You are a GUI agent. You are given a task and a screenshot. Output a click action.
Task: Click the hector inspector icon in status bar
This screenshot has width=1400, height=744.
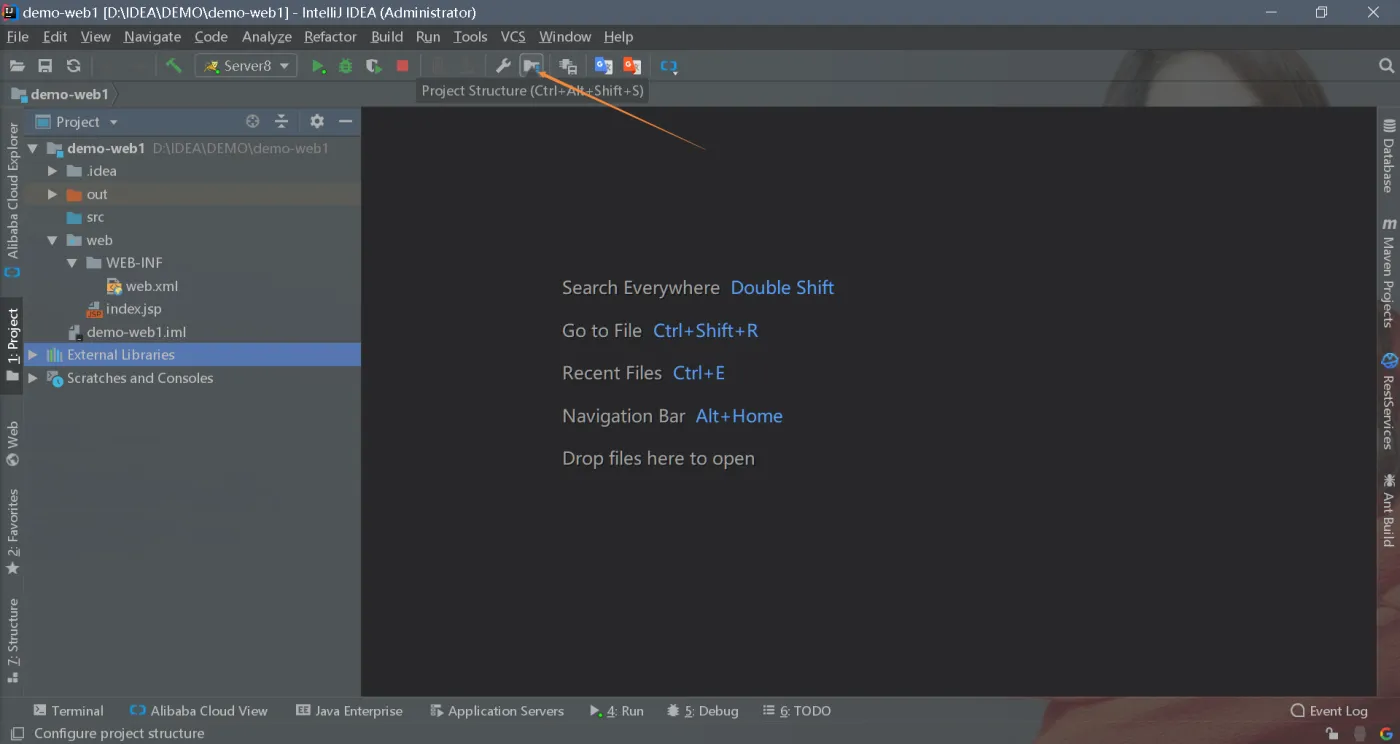[1359, 734]
